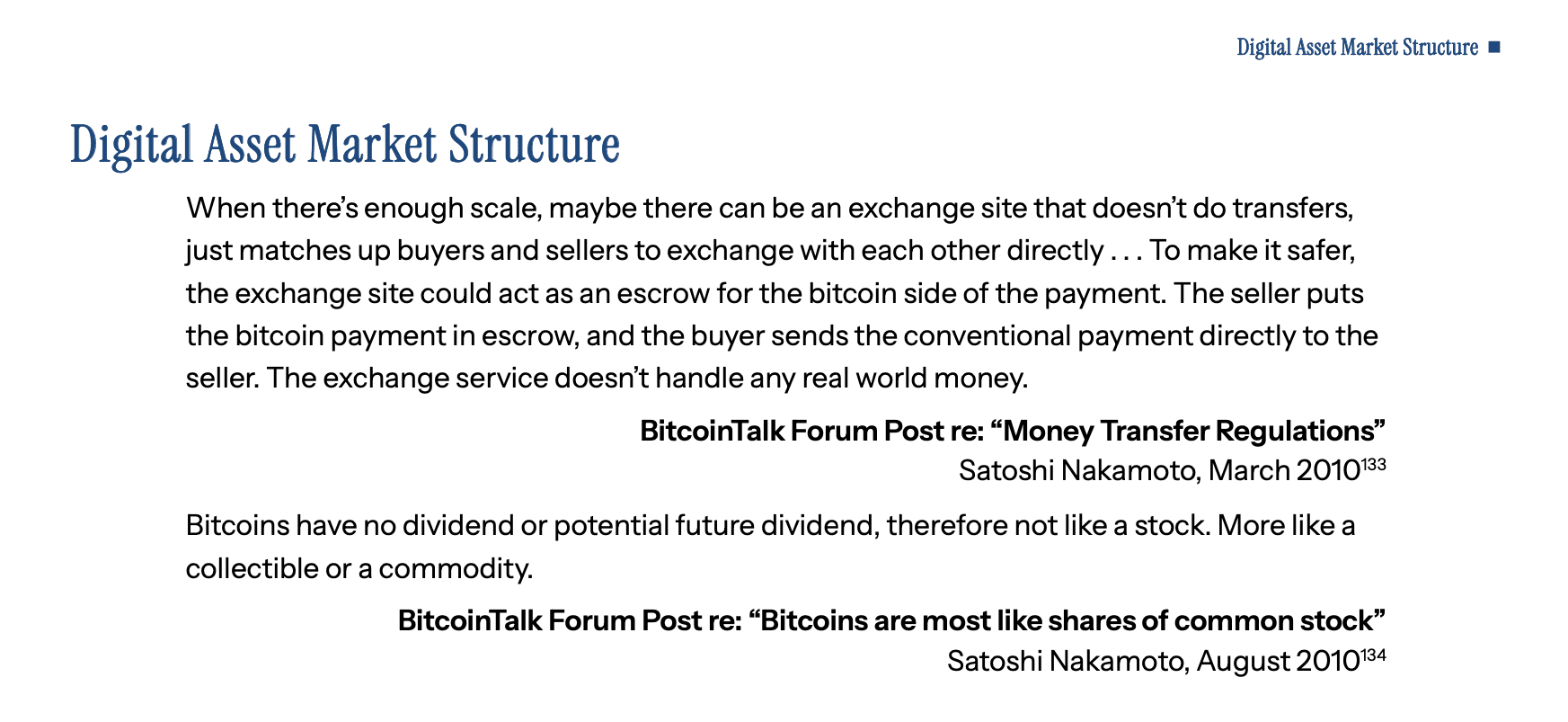Screen dimensions: 1568x722
Task: Click the line starting "the exchange site could act"
Action: pos(775,293)
